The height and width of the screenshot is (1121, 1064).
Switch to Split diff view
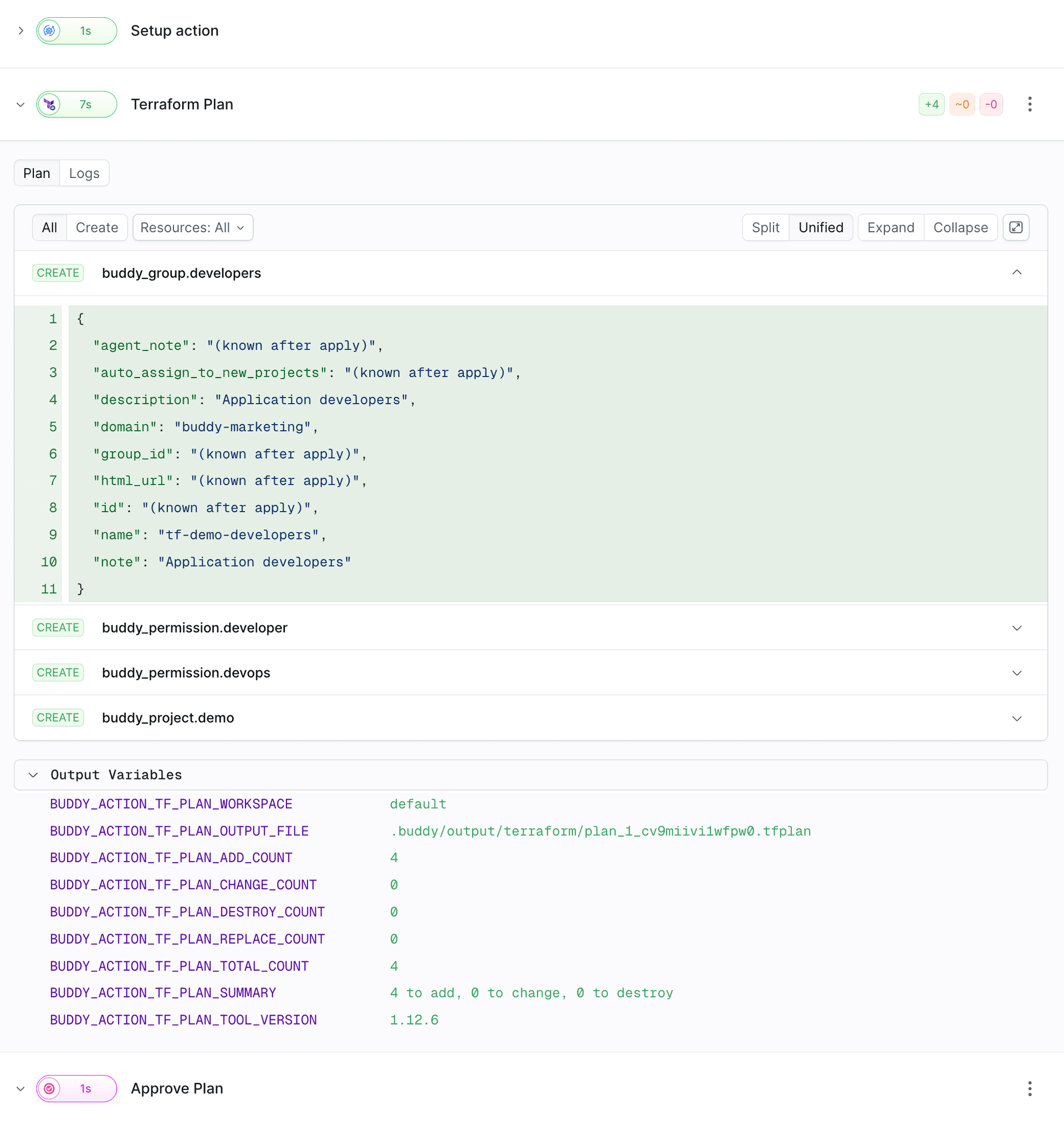pos(765,227)
